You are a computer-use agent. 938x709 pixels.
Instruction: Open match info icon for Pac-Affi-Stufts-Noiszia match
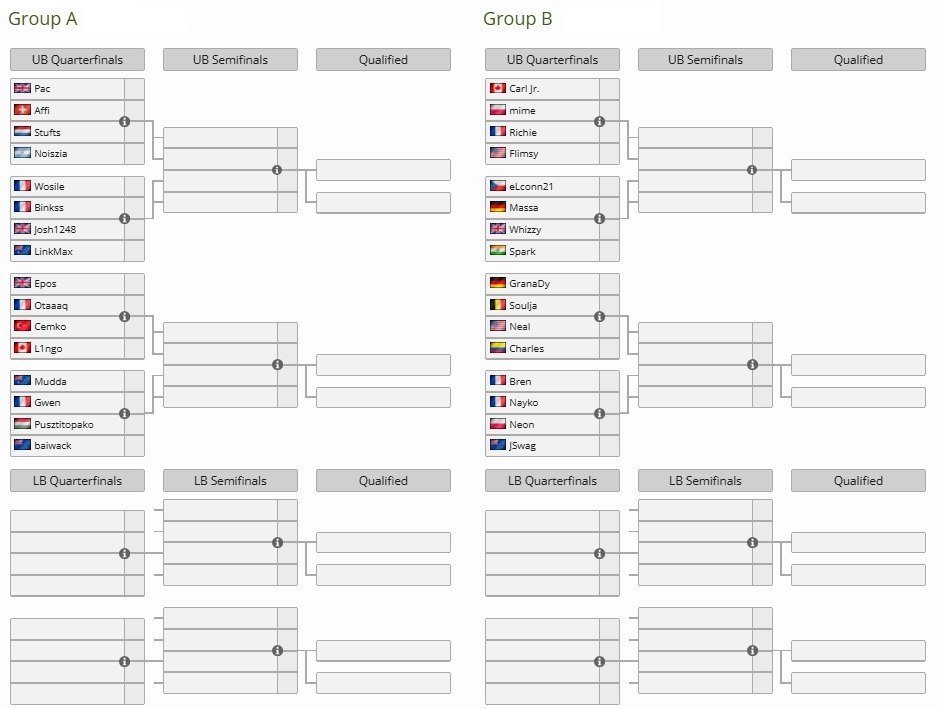coord(124,121)
